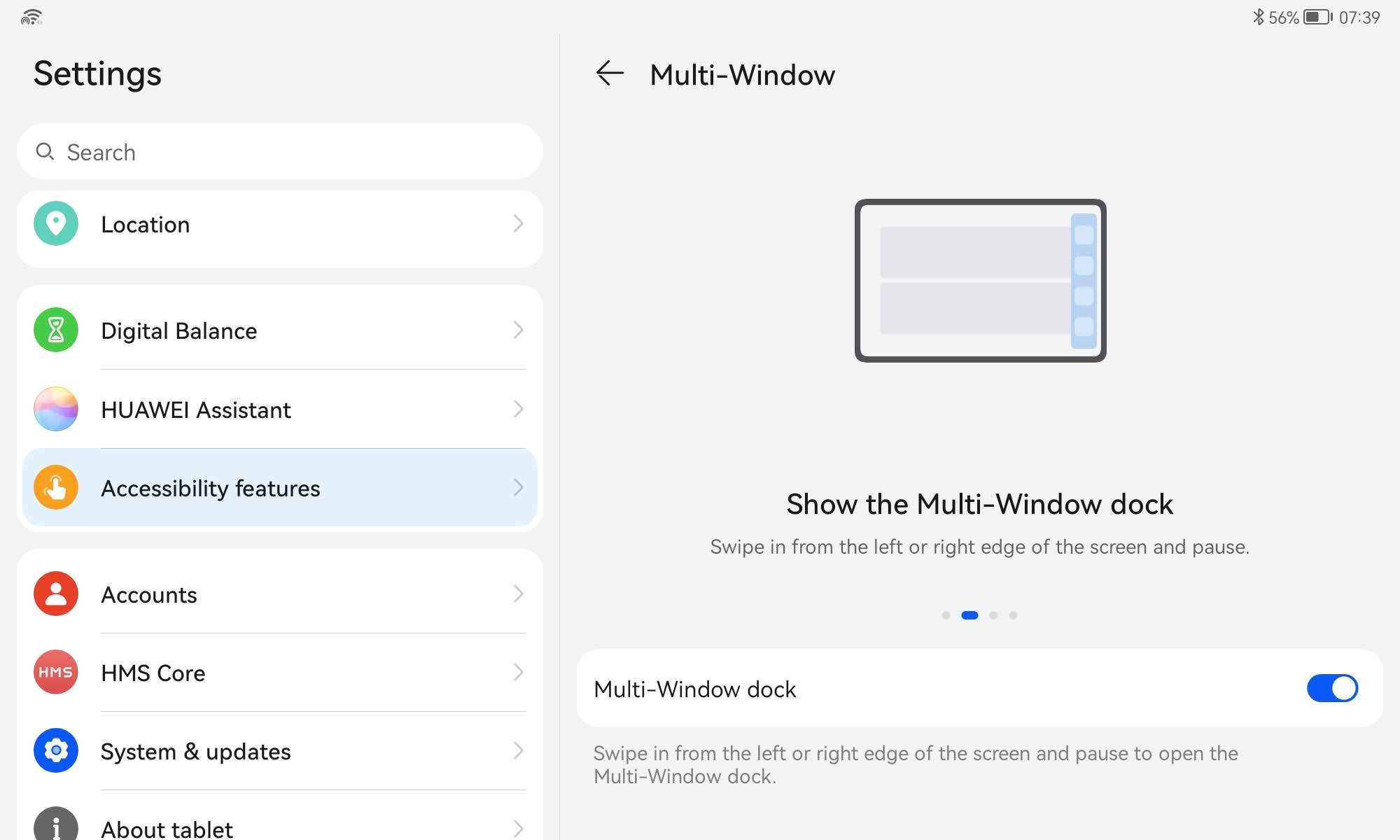Focus the Settings search field
1400x840 pixels.
coord(280,152)
